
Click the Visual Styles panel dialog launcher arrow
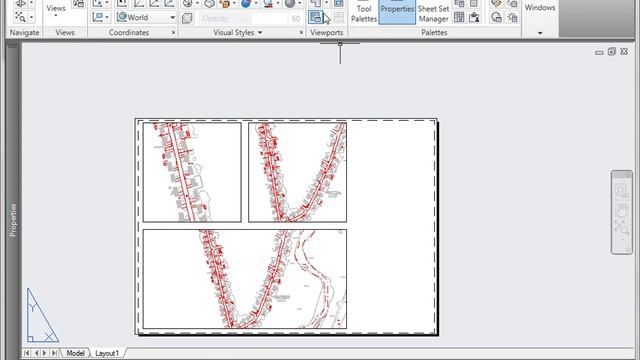[301, 32]
